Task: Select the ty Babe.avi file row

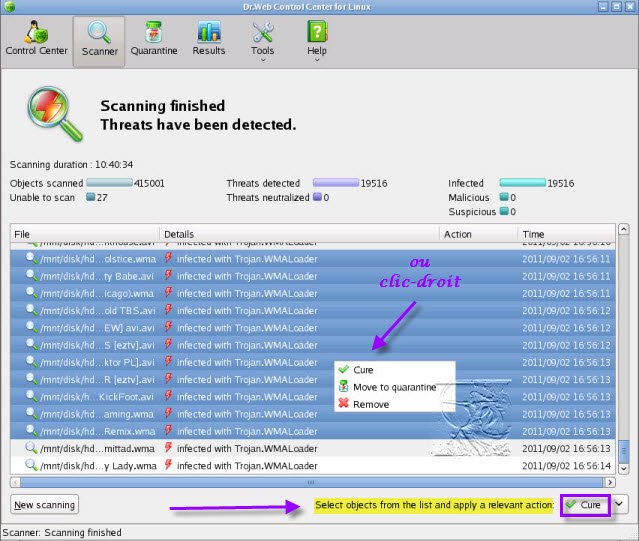Action: (313, 276)
